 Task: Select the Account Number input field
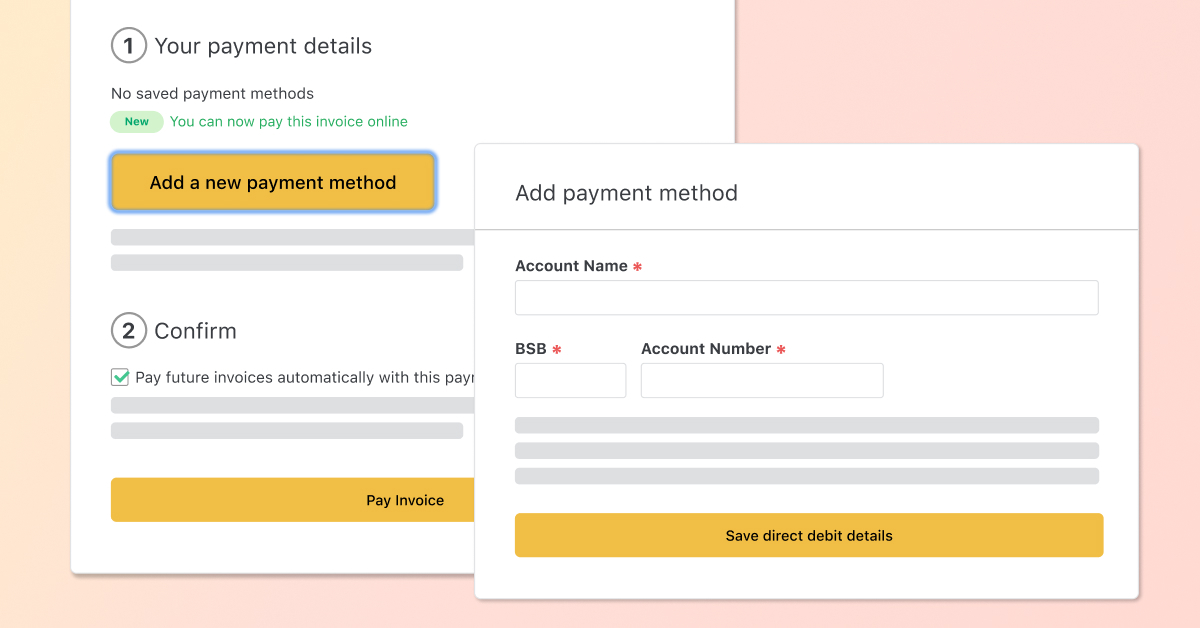[x=762, y=381]
